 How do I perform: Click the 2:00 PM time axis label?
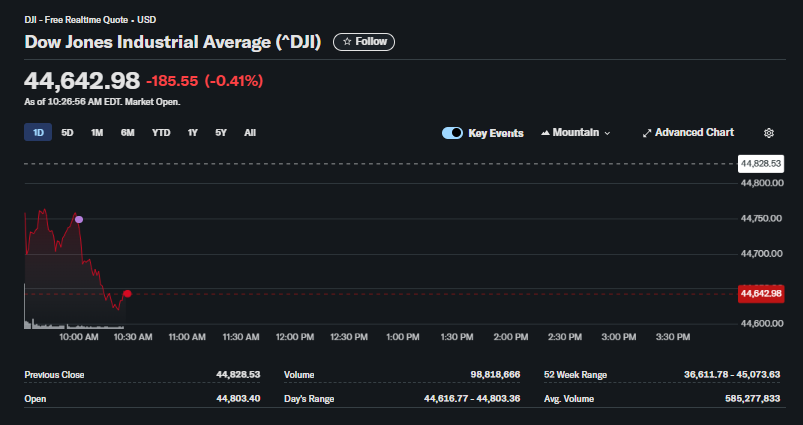511,337
